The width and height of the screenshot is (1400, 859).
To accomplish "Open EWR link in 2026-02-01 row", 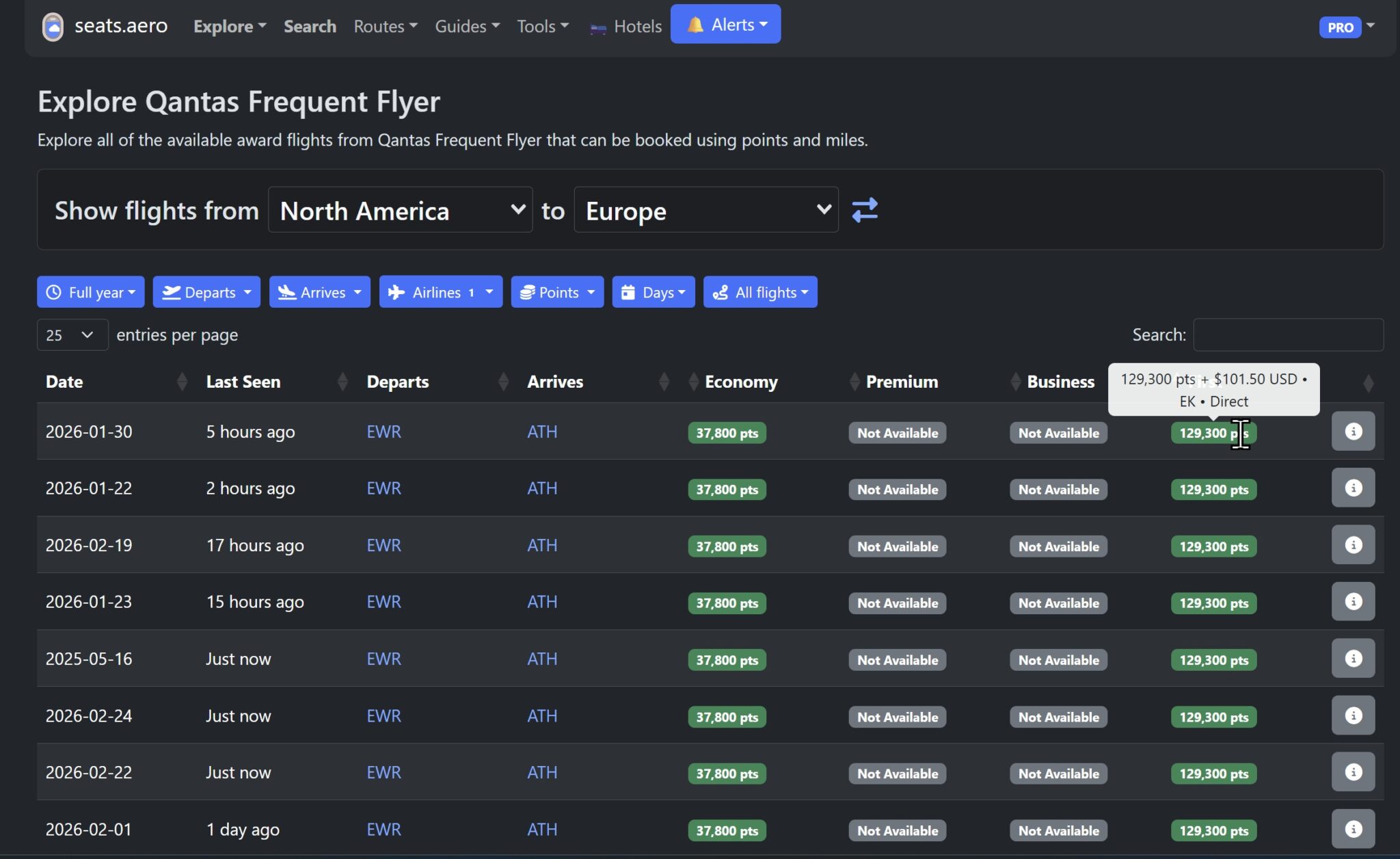I will [383, 829].
